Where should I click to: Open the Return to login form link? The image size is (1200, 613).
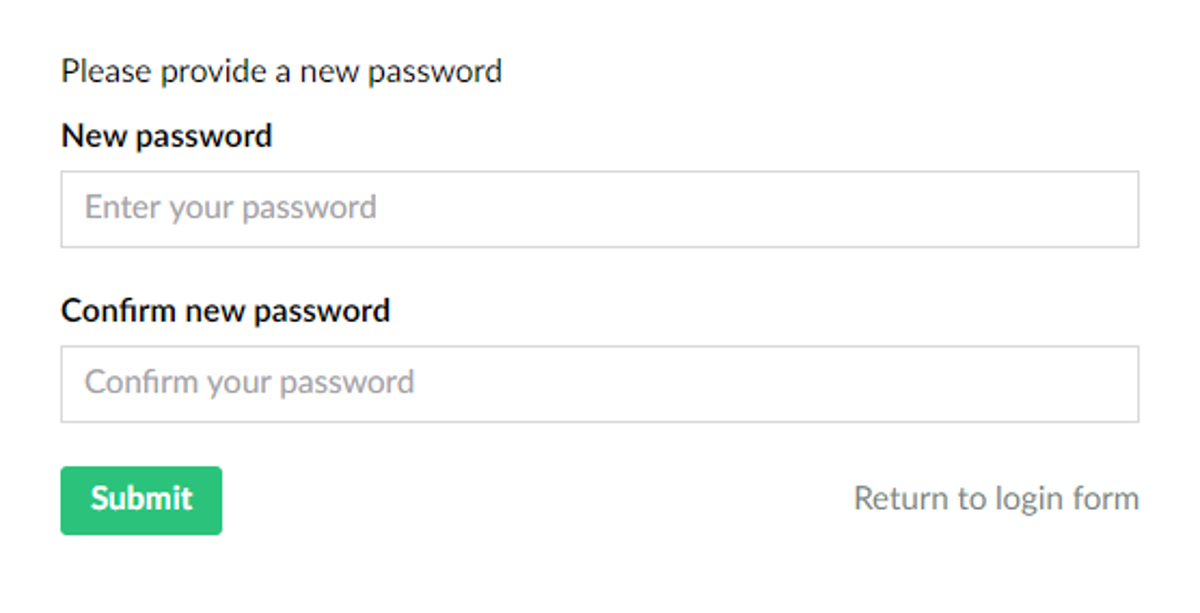tap(996, 498)
